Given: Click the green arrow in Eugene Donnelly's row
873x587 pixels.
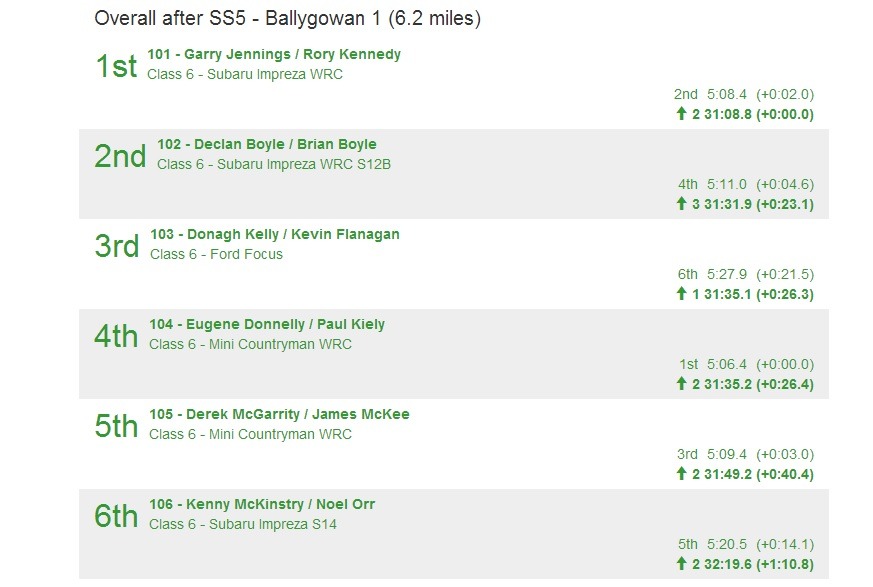Looking at the screenshot, I should [x=682, y=384].
